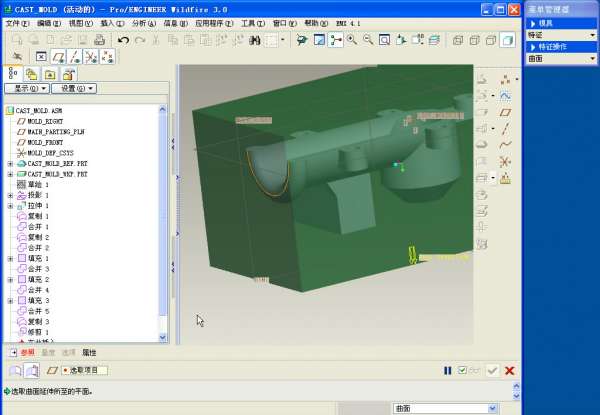
Task: Select the Wireframe display icon
Action: (x=458, y=40)
